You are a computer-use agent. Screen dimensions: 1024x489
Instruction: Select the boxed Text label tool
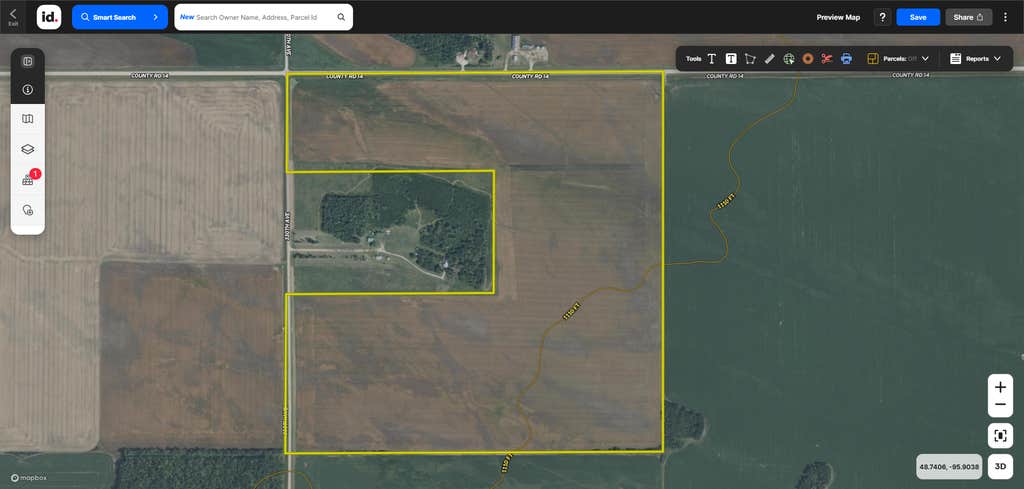point(731,59)
